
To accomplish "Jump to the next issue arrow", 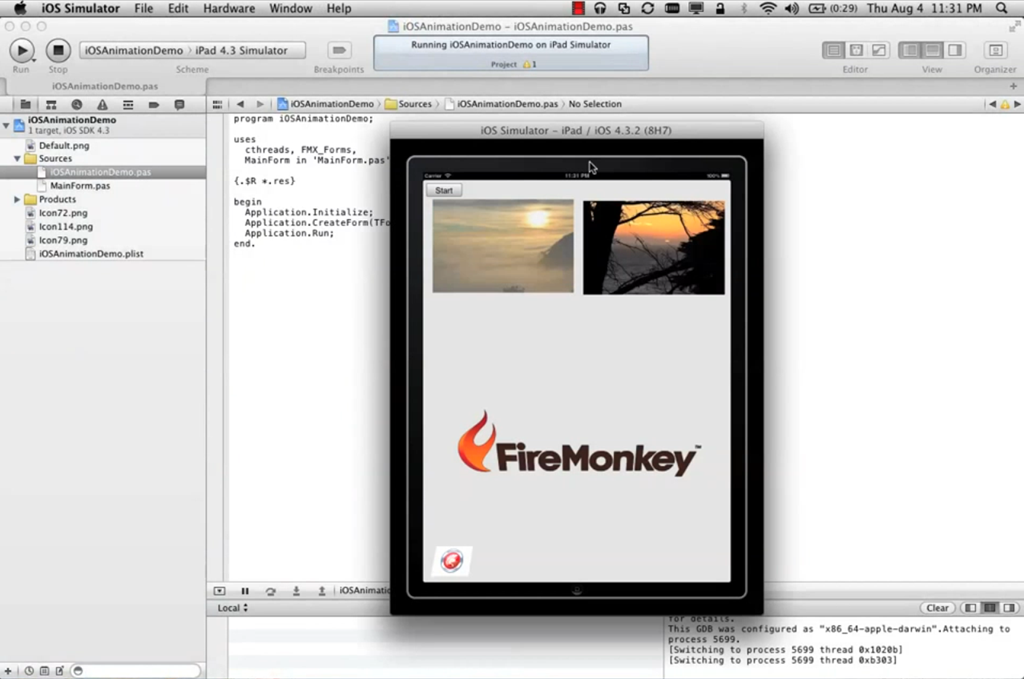I will point(1017,104).
